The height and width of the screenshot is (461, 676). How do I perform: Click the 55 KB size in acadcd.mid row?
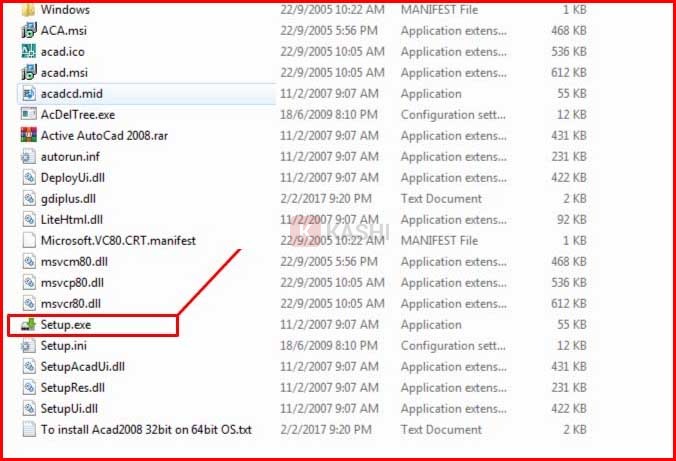[x=571, y=94]
